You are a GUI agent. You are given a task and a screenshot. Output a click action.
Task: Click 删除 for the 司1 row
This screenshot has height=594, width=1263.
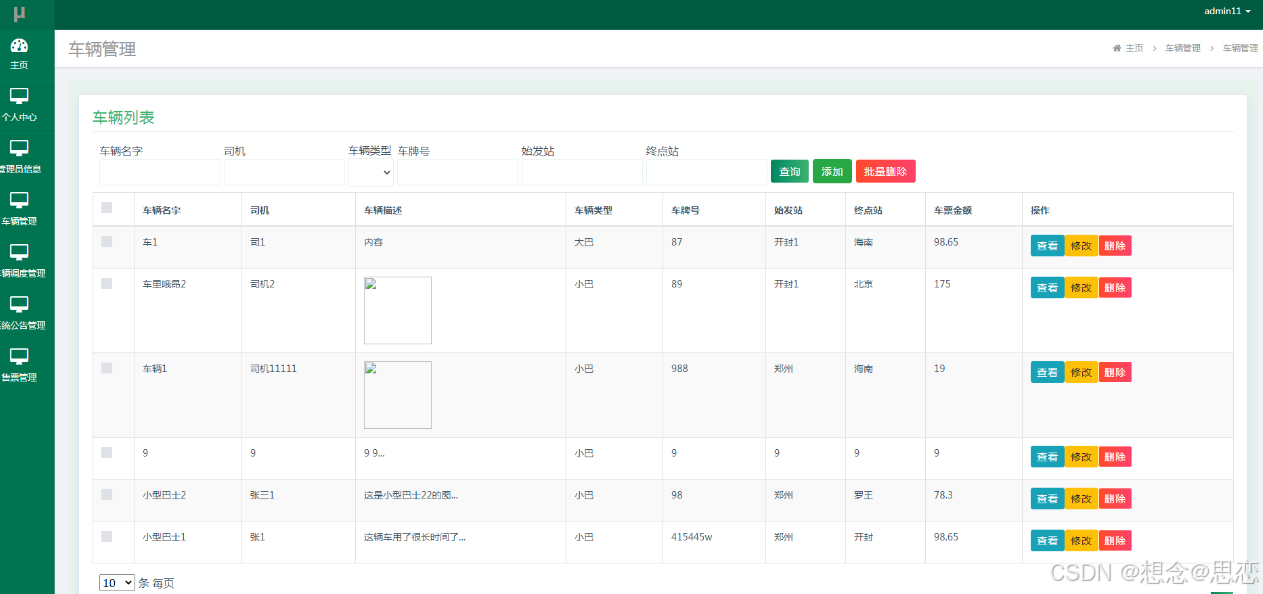click(x=1115, y=245)
